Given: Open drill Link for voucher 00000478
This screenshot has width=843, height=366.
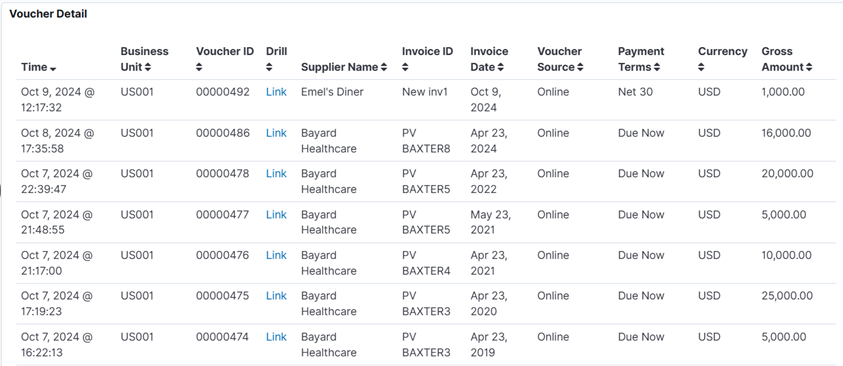Looking at the screenshot, I should tap(276, 174).
